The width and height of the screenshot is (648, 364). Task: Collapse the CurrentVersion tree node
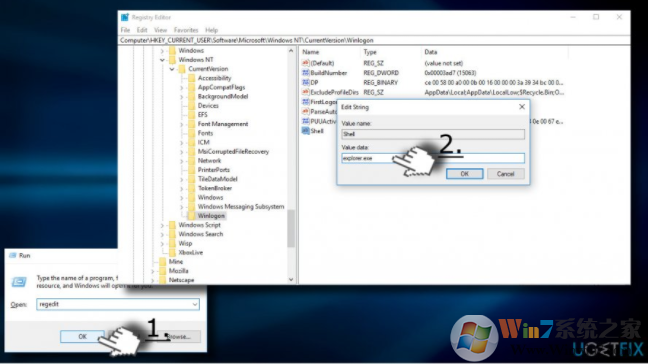(x=172, y=69)
